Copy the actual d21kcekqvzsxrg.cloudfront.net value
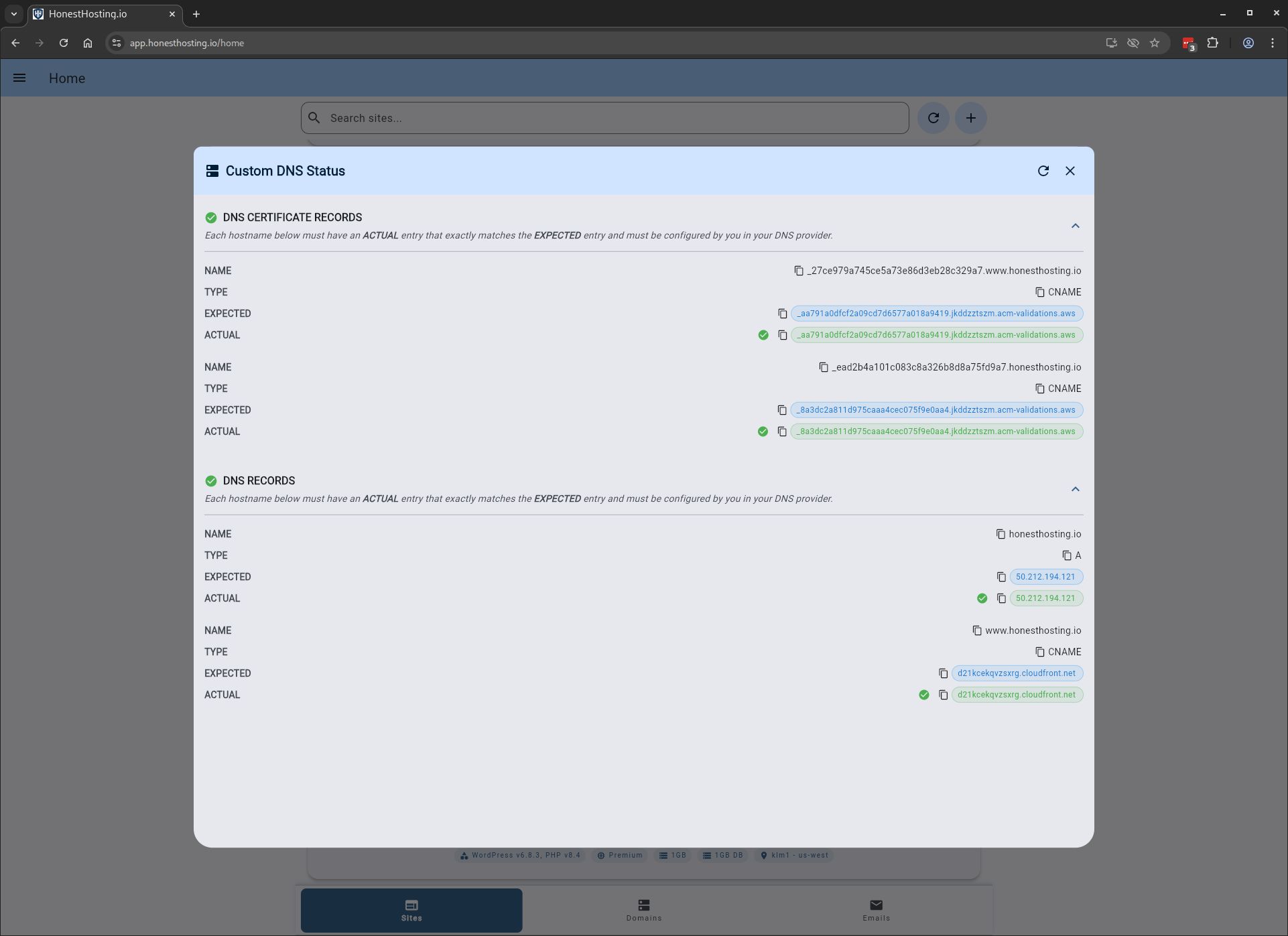1288x936 pixels. pos(942,695)
